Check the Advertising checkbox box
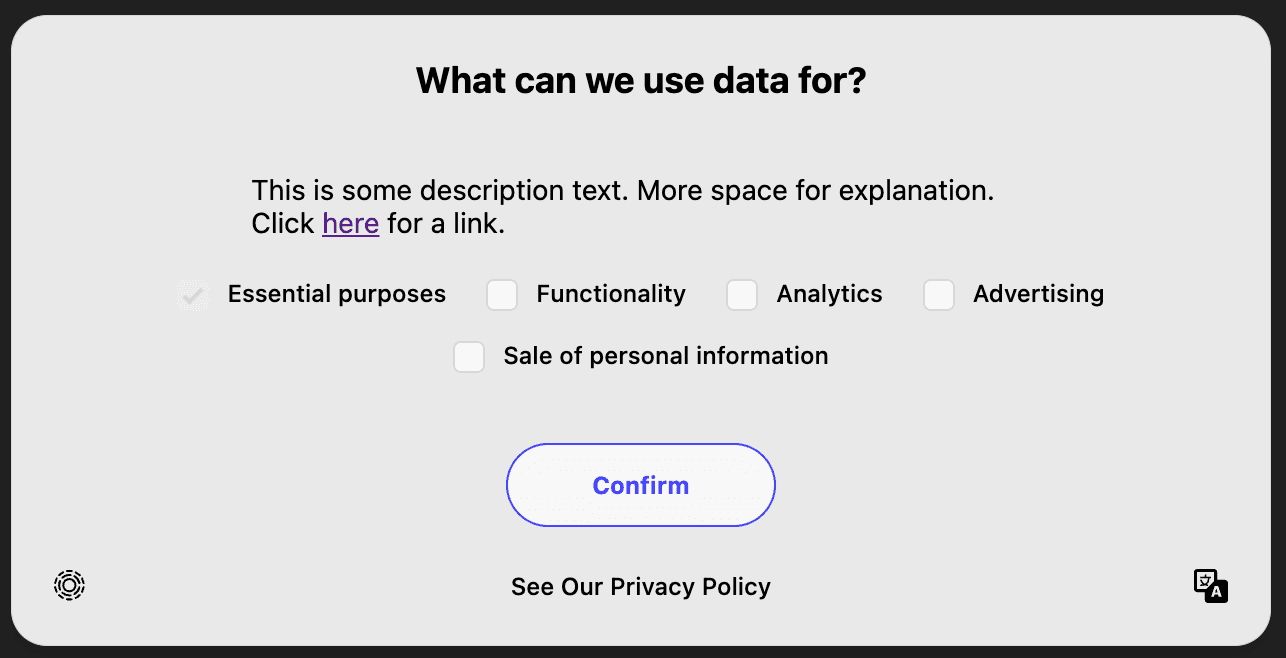Screen dimensions: 1286x658 click(x=939, y=295)
